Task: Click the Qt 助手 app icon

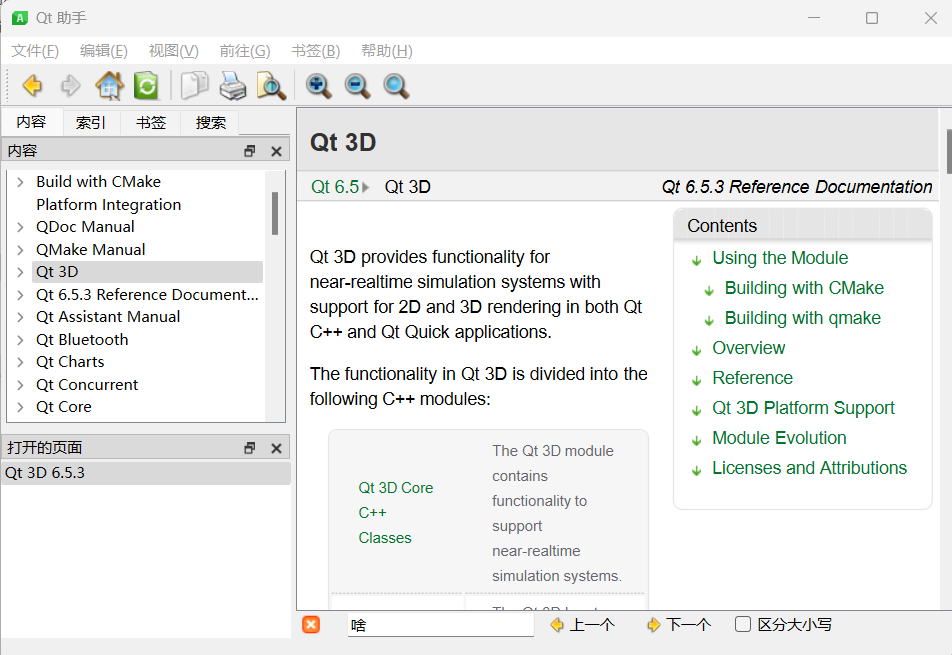Action: click(x=20, y=18)
